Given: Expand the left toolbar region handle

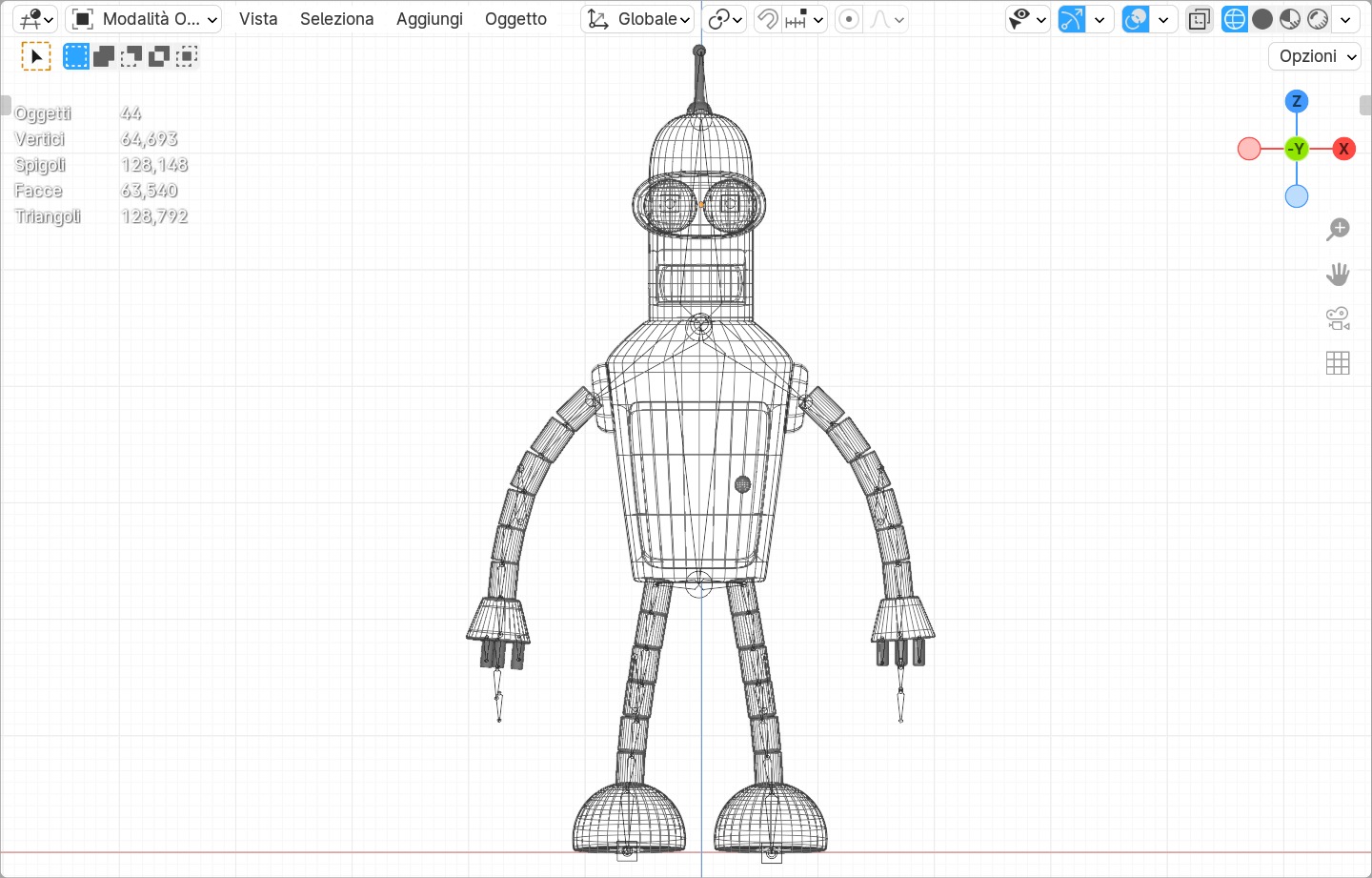Looking at the screenshot, I should [x=6, y=105].
